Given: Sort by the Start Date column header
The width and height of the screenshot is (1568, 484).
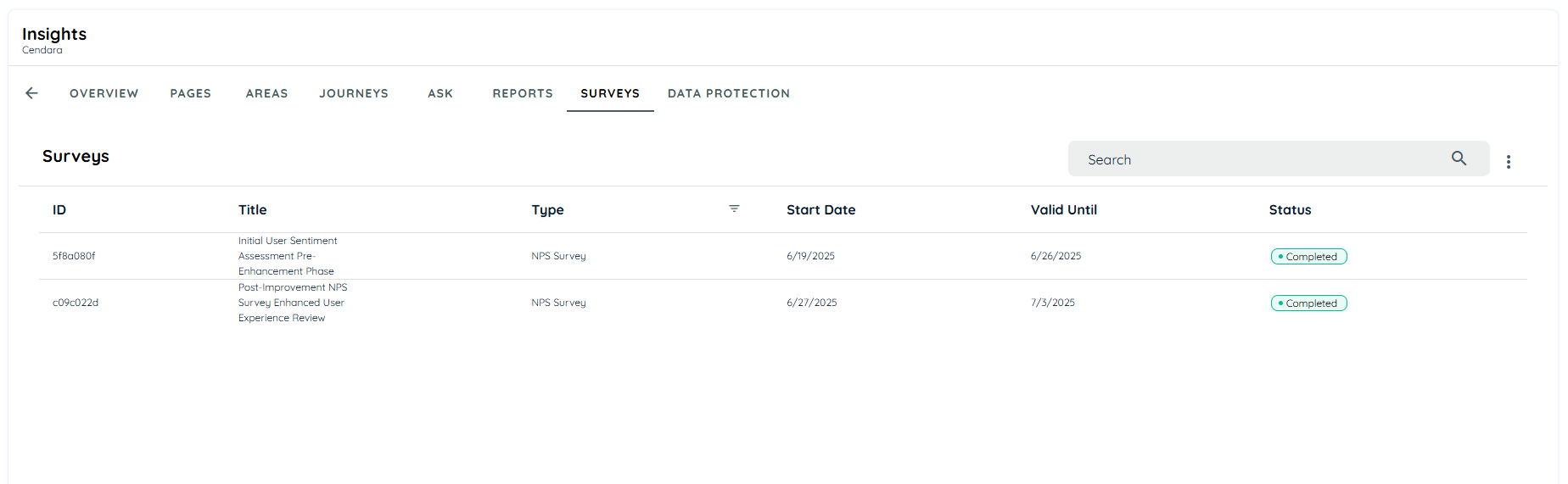Looking at the screenshot, I should pyautogui.click(x=820, y=209).
